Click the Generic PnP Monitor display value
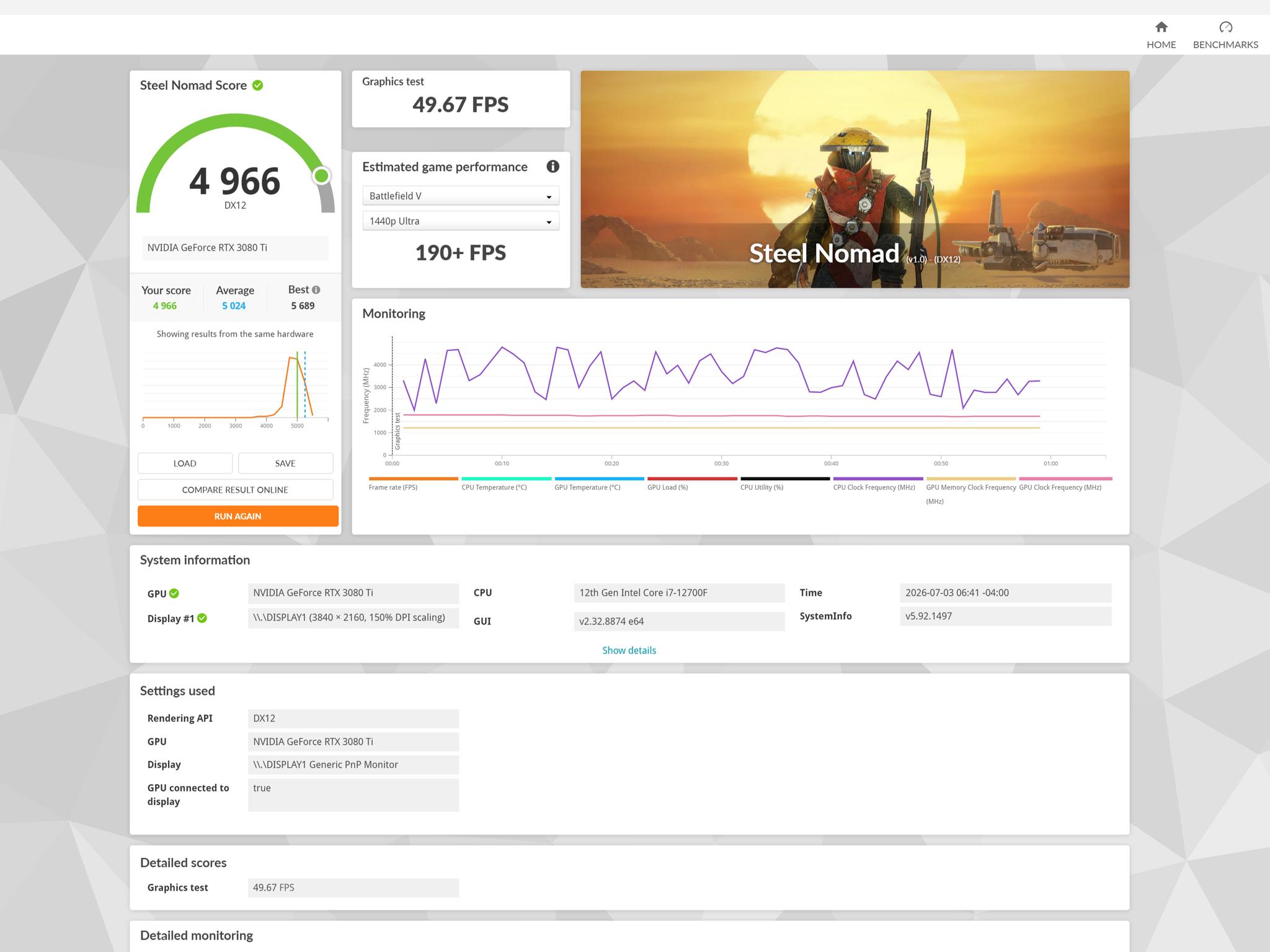 [x=353, y=765]
